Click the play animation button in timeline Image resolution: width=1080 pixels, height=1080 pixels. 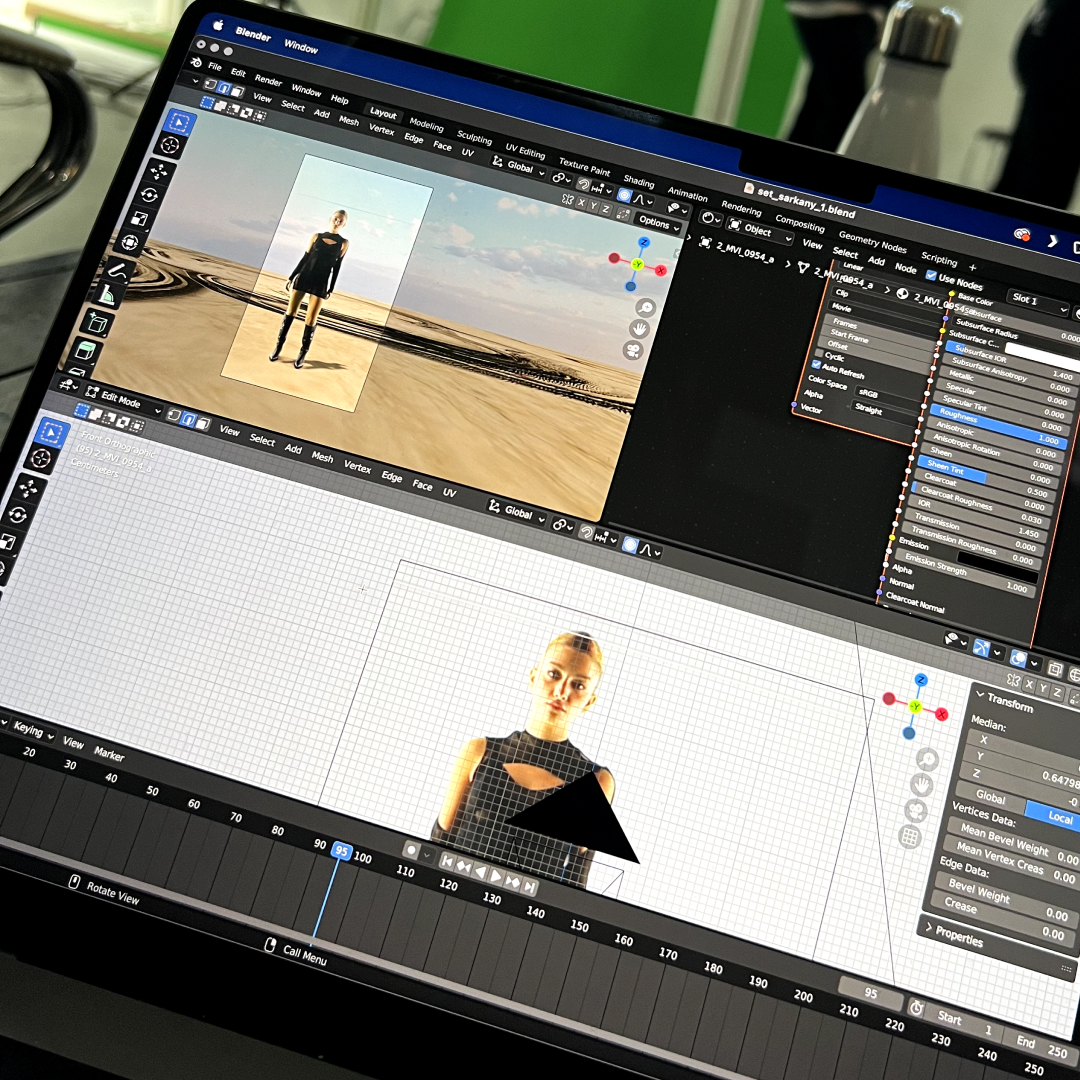coord(495,875)
